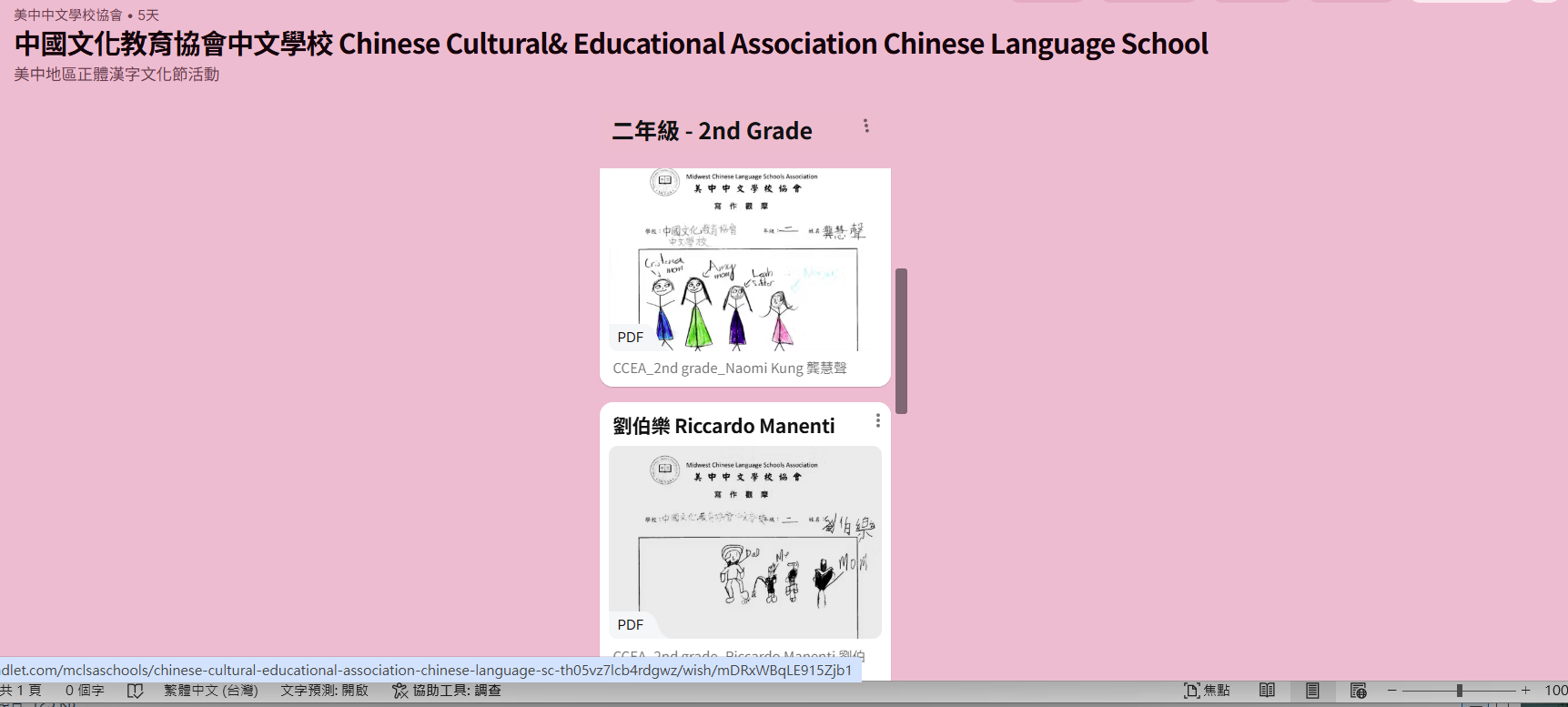Screen dimensions: 1568x707
Task: Open the Riccardo Manenti PDF drawing thumbnail
Action: pos(745,542)
